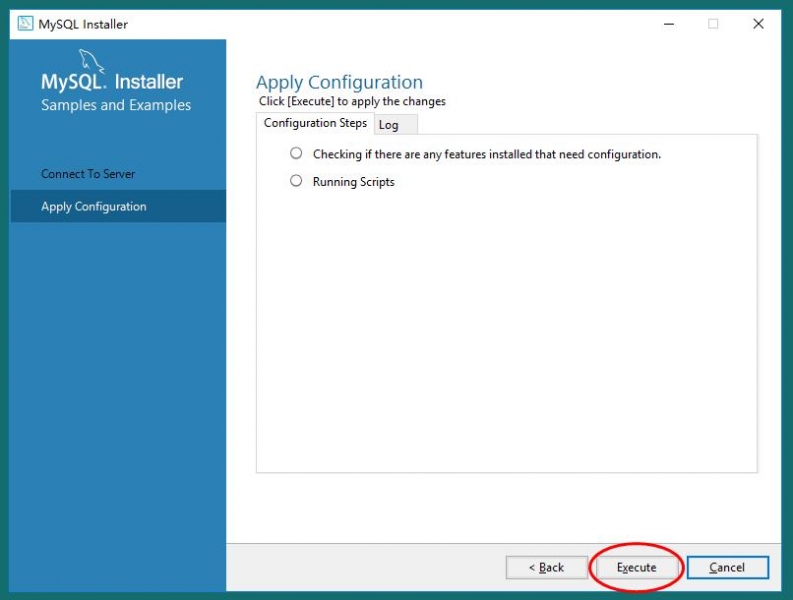Click the 'Checking if there are any features' step text
Screen dimensions: 793x600
point(486,155)
